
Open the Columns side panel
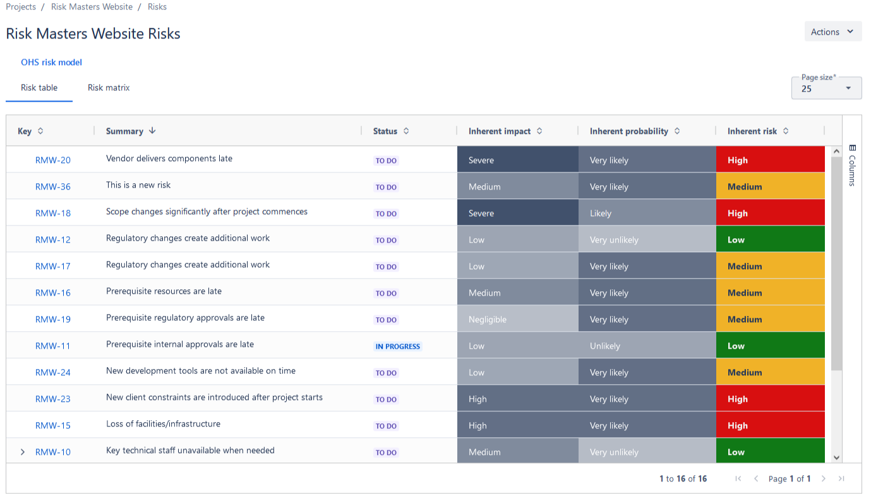pyautogui.click(x=852, y=165)
